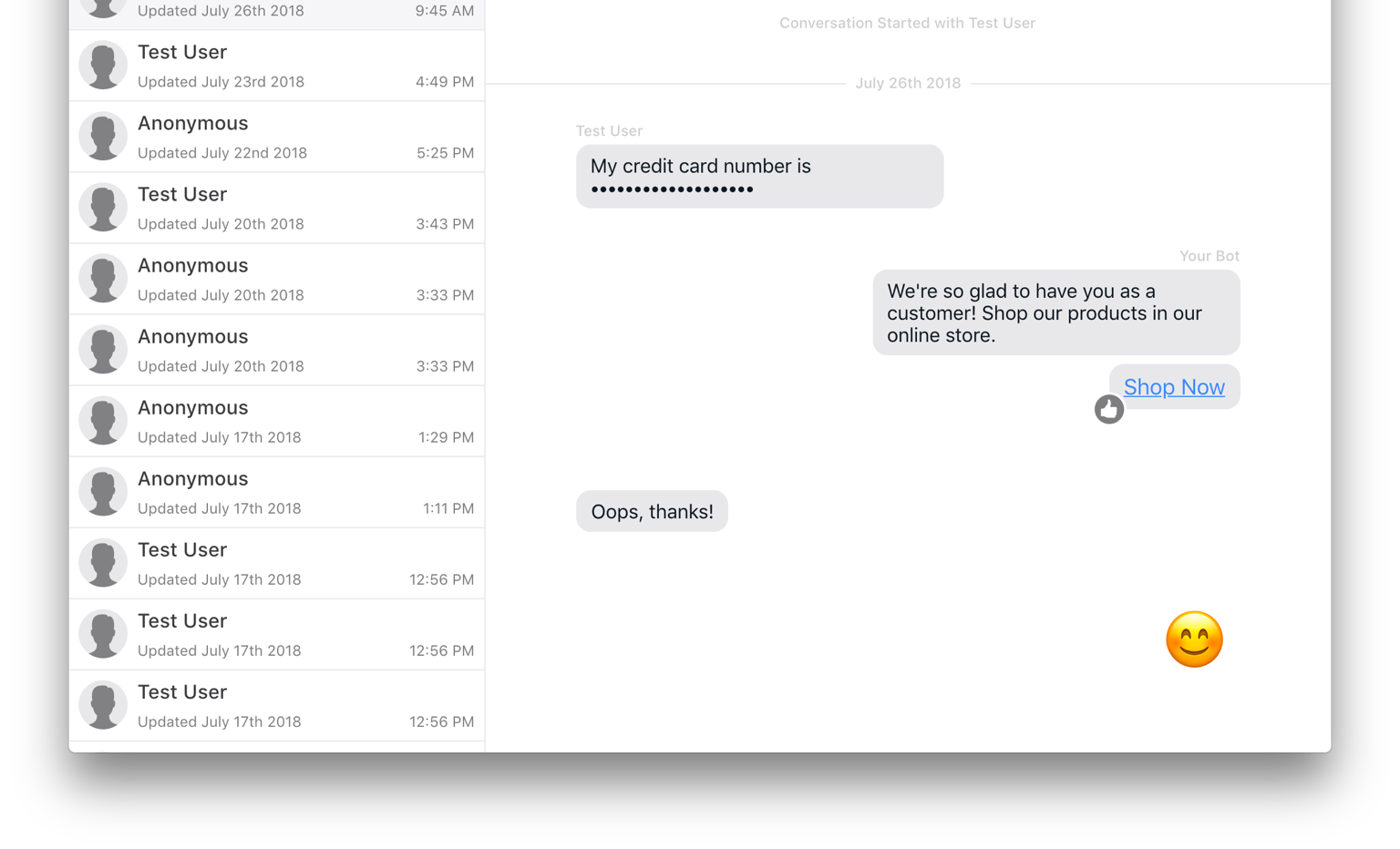The width and height of the screenshot is (1400, 849).
Task: Click avatar of Anonymous updated July 22nd
Action: (103, 137)
